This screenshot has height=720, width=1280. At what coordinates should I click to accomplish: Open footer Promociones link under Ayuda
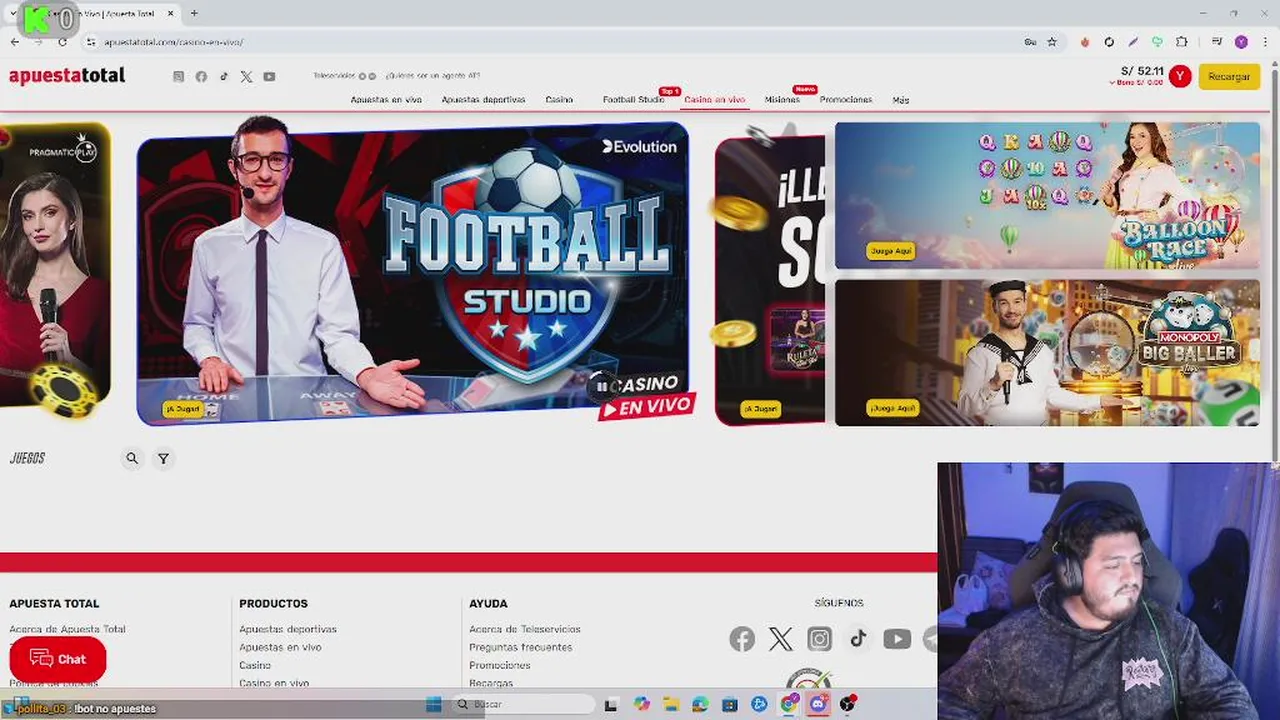tap(500, 665)
